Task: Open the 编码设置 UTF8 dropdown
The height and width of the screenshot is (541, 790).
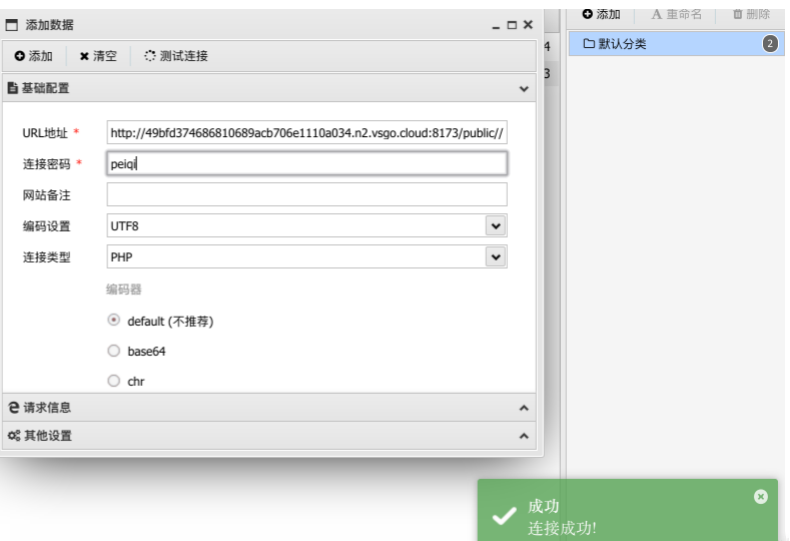Action: (x=496, y=226)
